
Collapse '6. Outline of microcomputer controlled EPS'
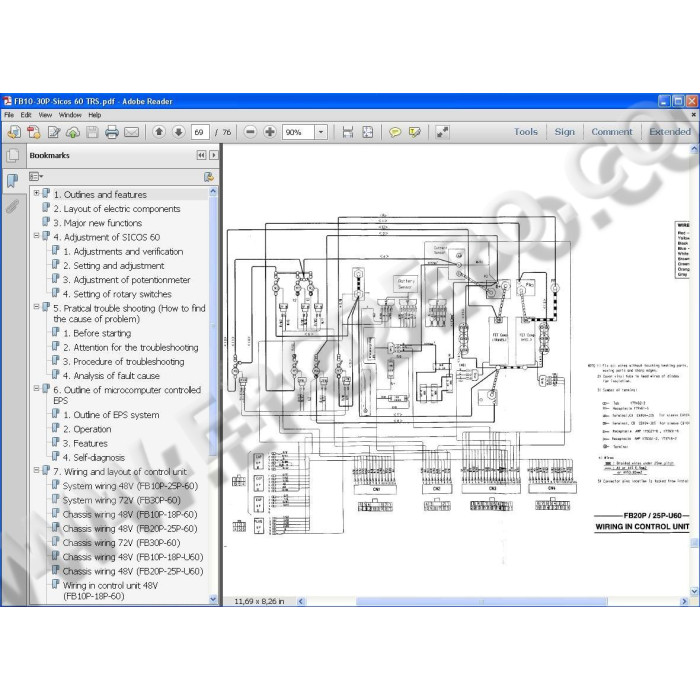(37, 389)
